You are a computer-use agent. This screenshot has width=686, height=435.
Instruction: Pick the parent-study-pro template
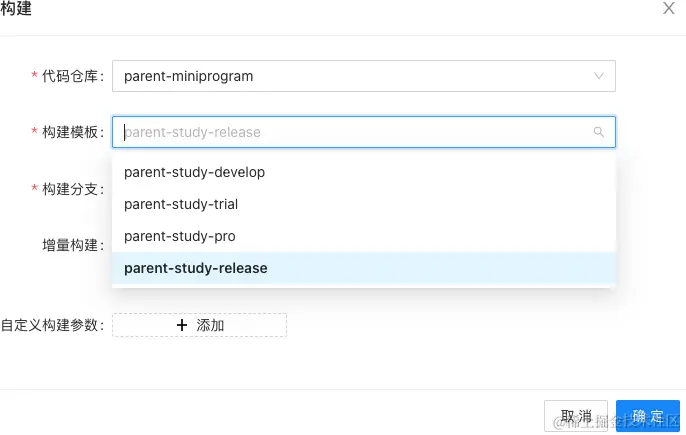179,236
